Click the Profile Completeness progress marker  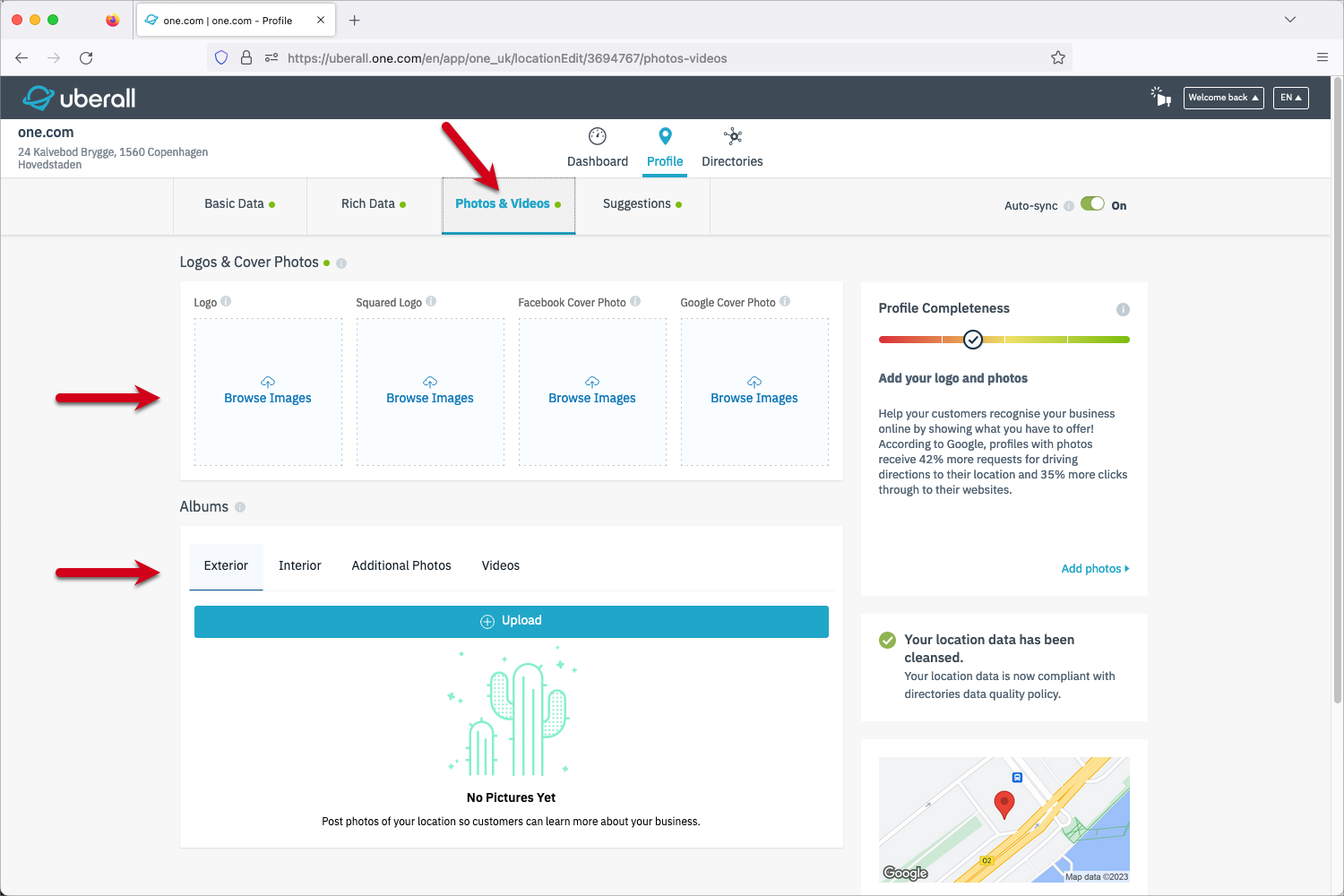pyautogui.click(x=973, y=340)
